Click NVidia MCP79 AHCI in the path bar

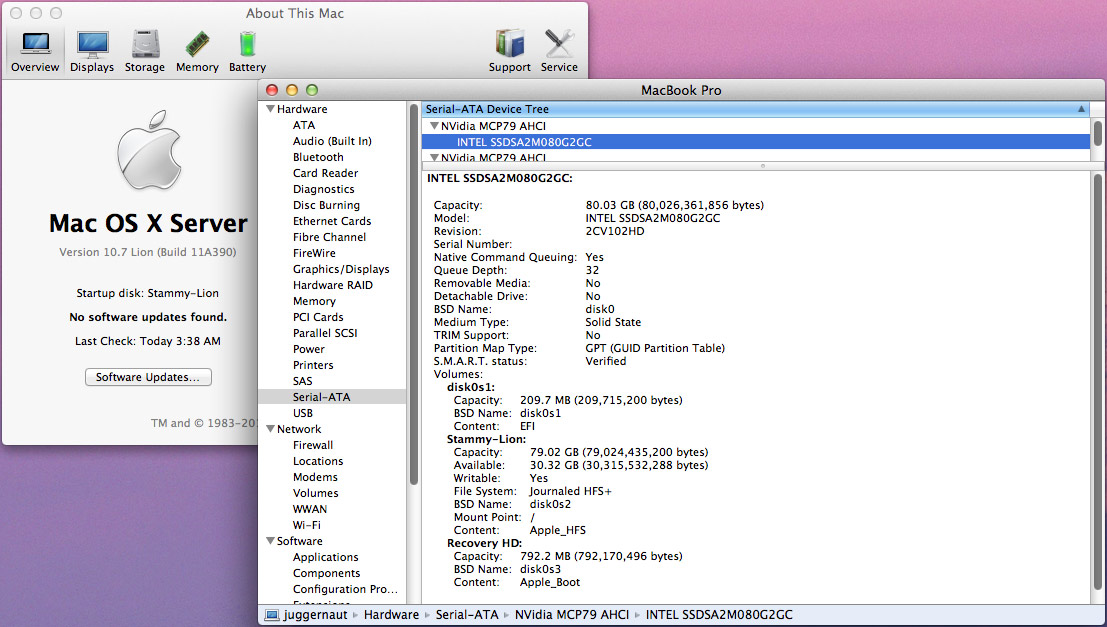[572, 615]
